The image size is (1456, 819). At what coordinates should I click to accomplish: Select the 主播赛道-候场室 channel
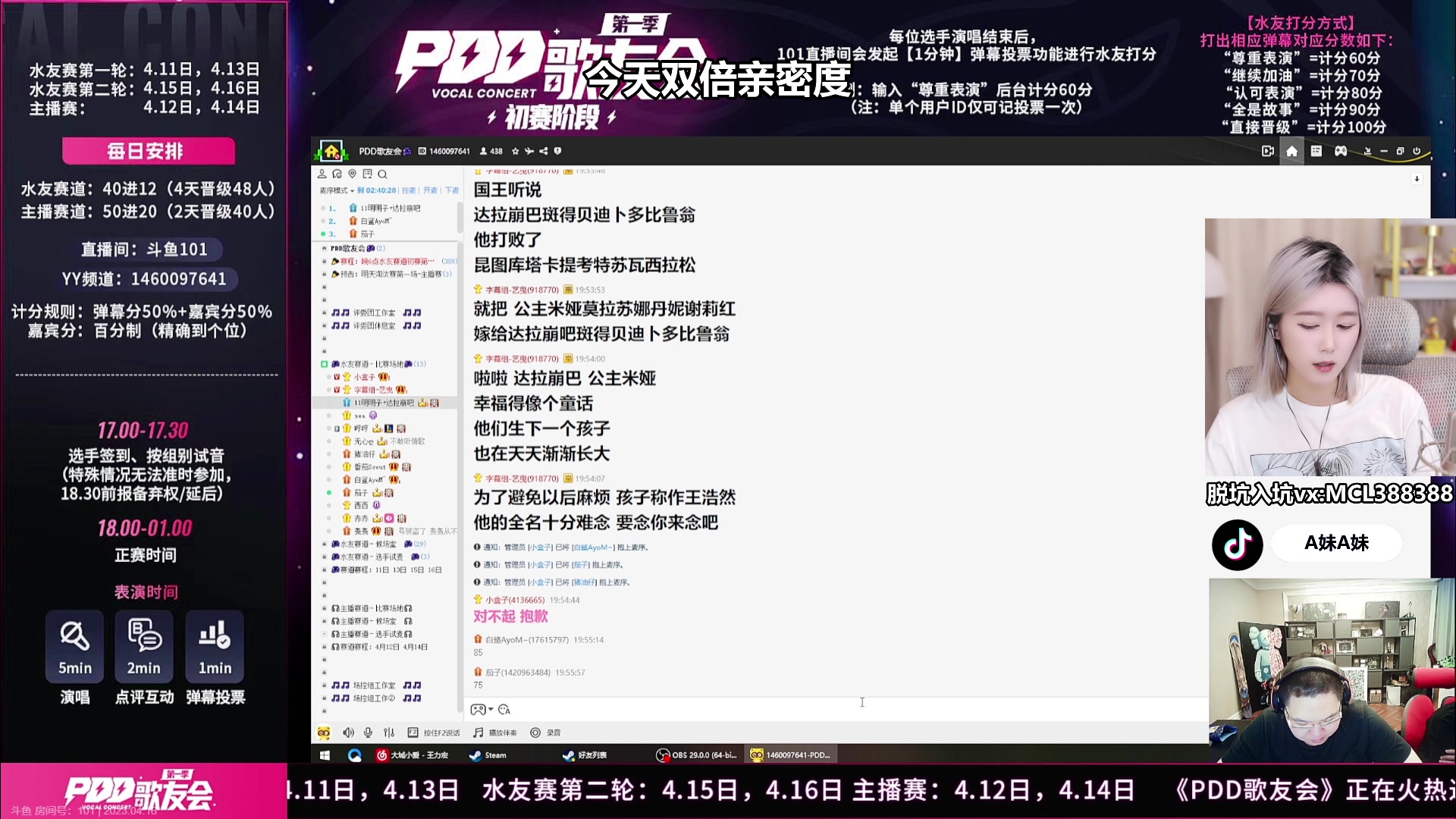click(x=372, y=621)
